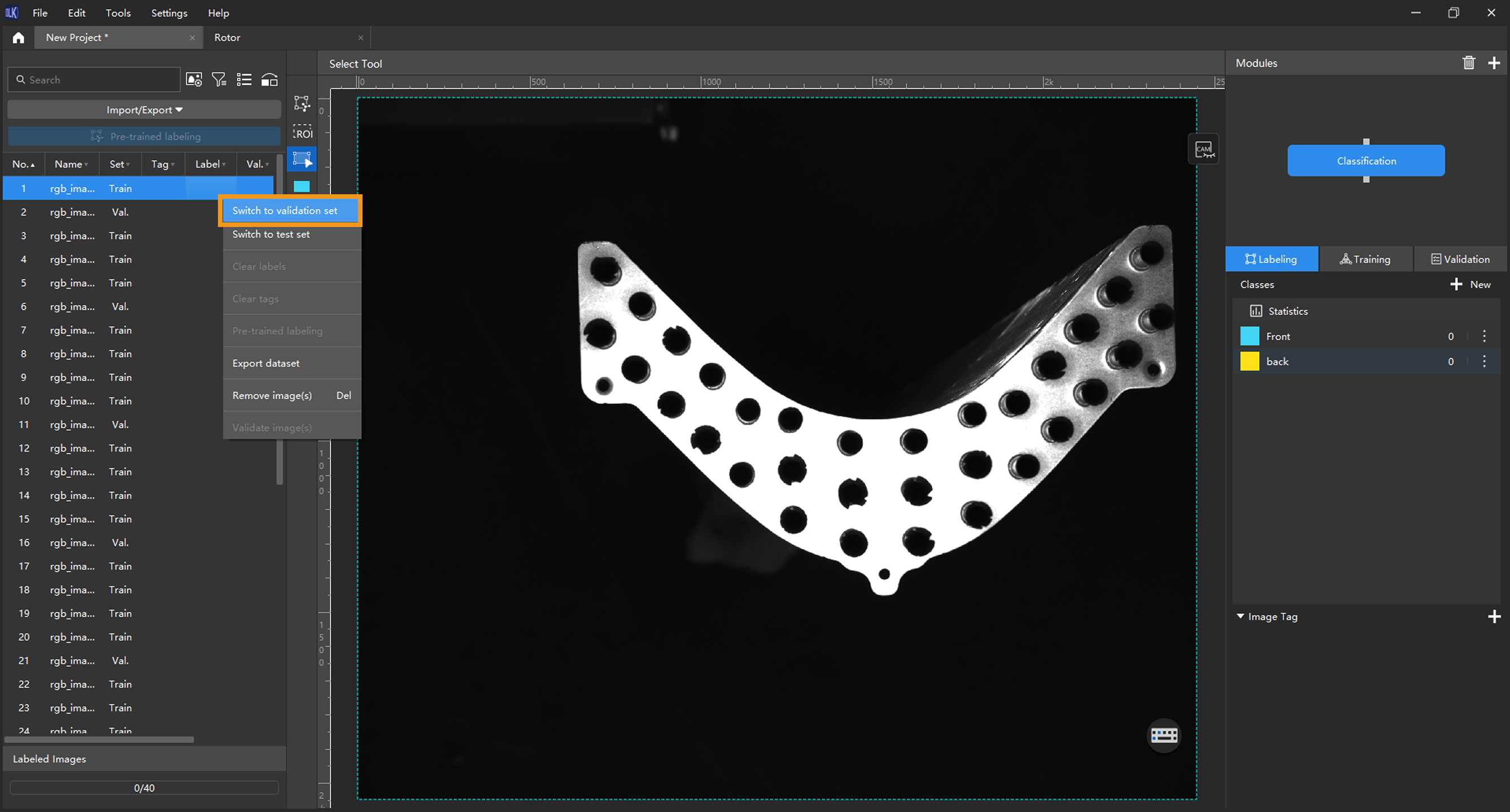This screenshot has height=812, width=1510.
Task: Open the Import/Export dropdown
Action: (144, 110)
